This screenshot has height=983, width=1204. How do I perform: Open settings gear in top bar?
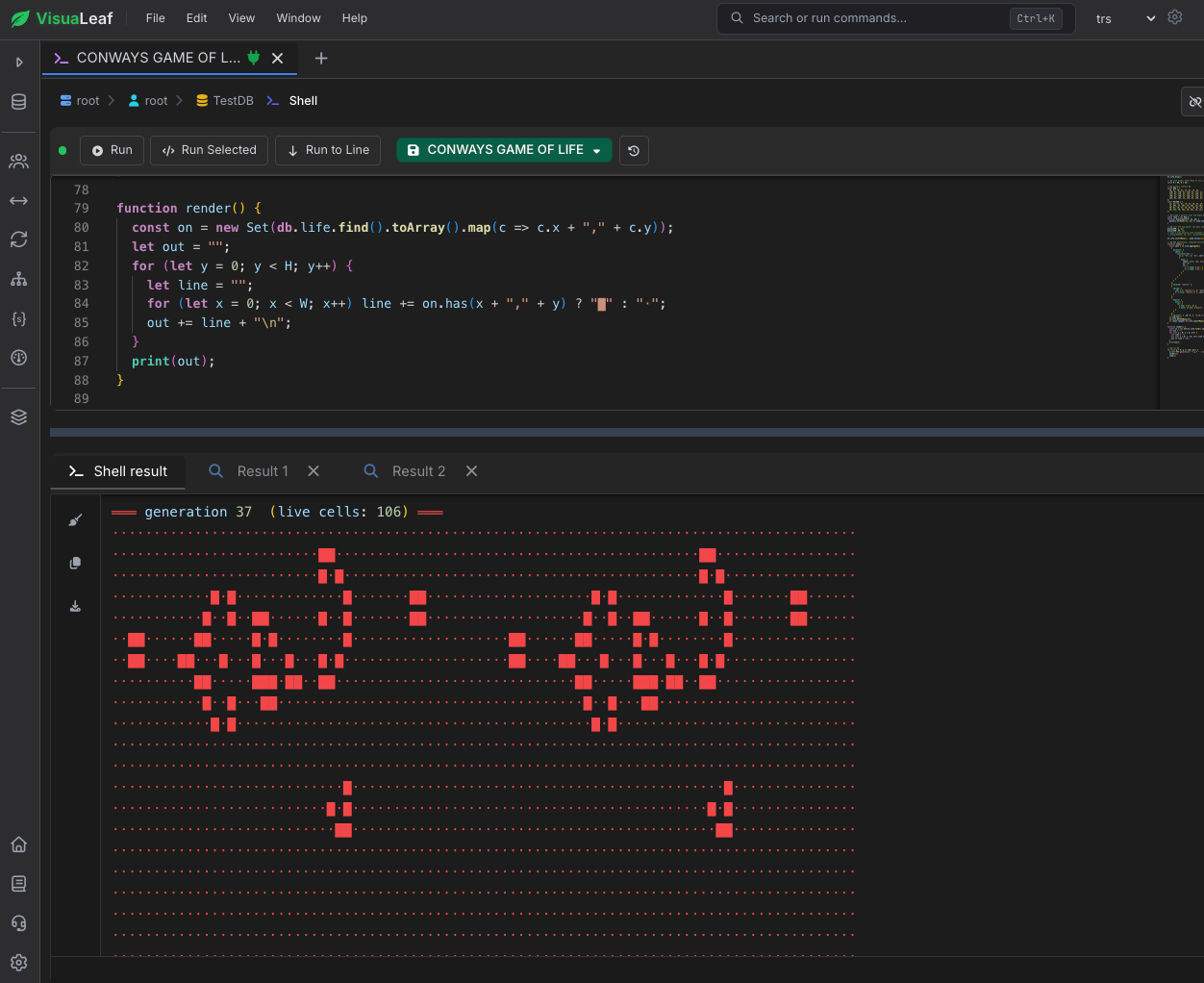pos(1175,17)
